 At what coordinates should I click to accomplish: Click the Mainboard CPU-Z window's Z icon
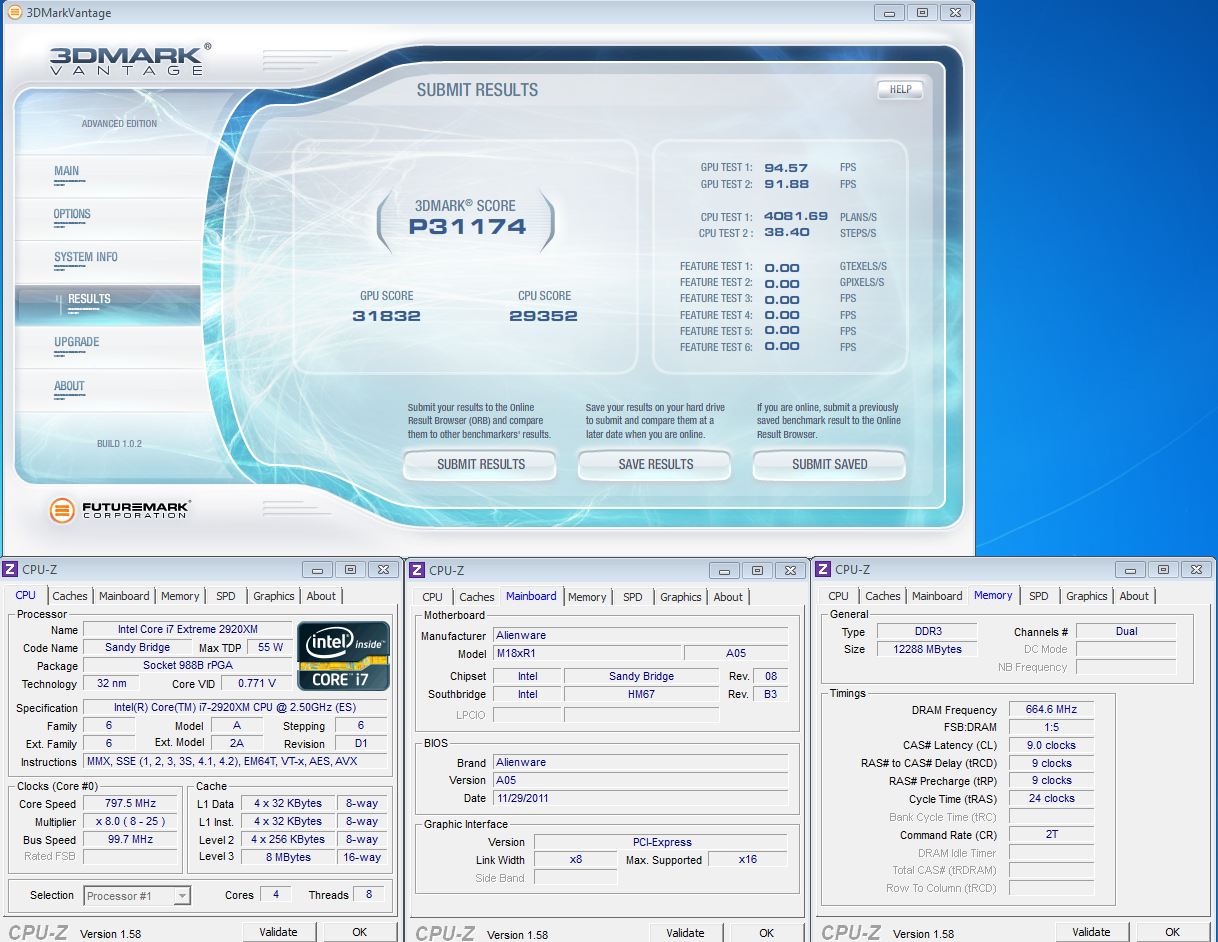(x=417, y=571)
